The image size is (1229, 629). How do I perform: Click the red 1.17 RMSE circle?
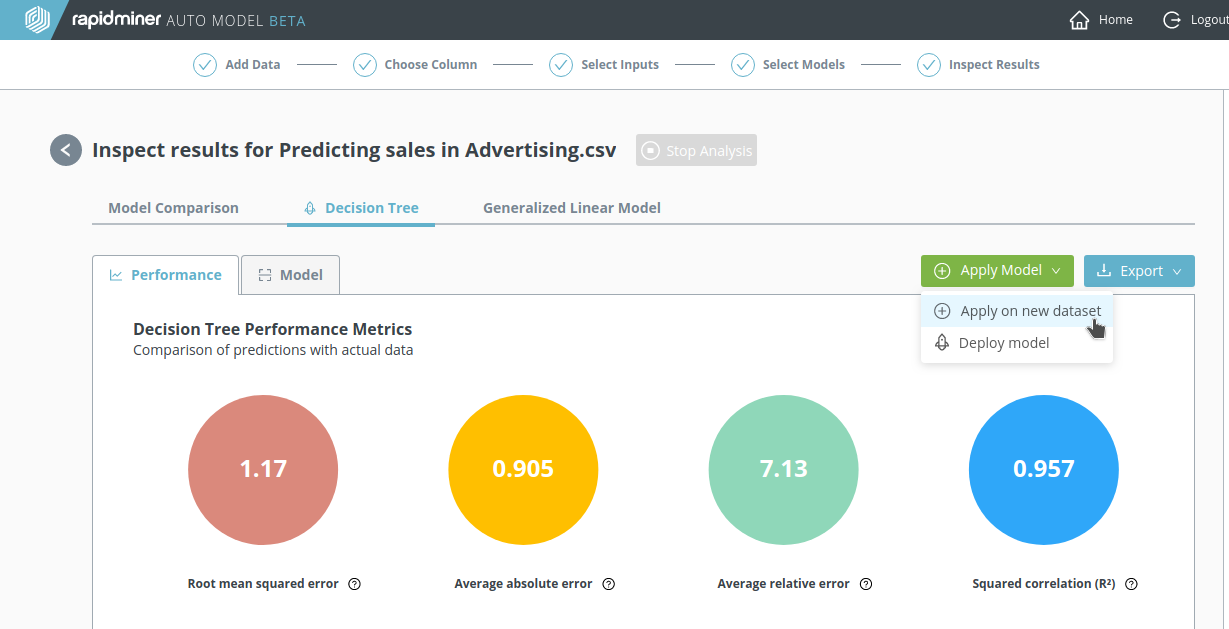263,469
